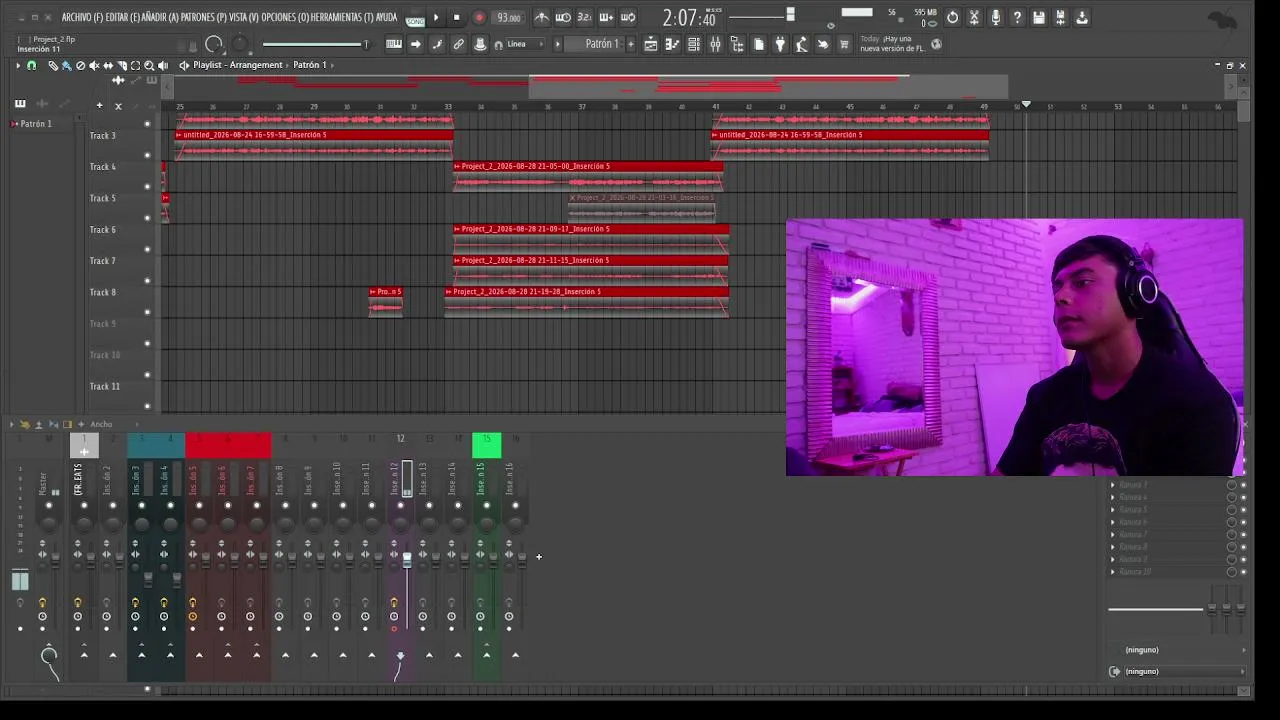The image size is (1280, 720).
Task: Click the fader of mixer insert 12
Action: pyautogui.click(x=407, y=560)
